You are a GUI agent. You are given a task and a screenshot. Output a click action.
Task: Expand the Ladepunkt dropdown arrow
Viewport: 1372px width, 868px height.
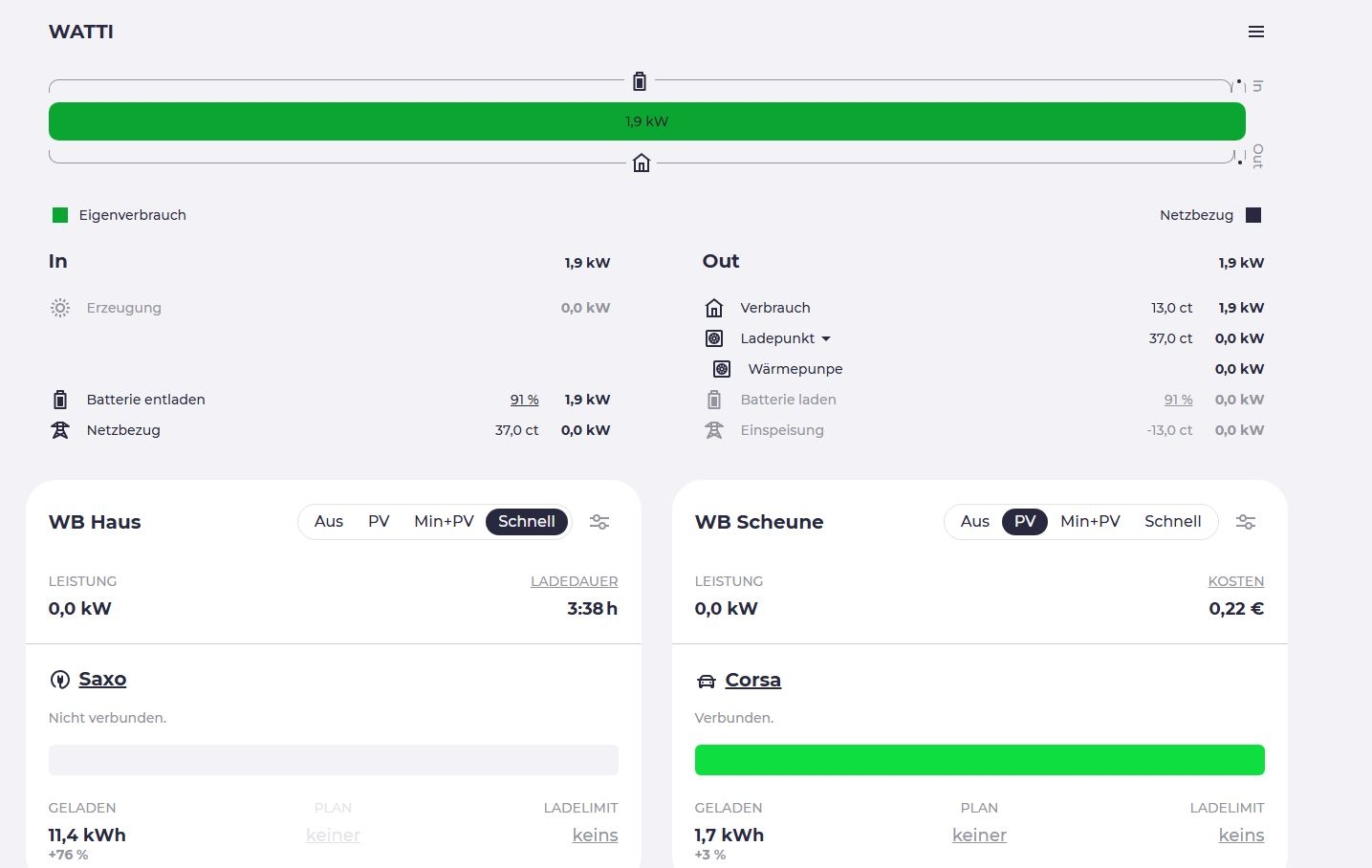point(826,338)
